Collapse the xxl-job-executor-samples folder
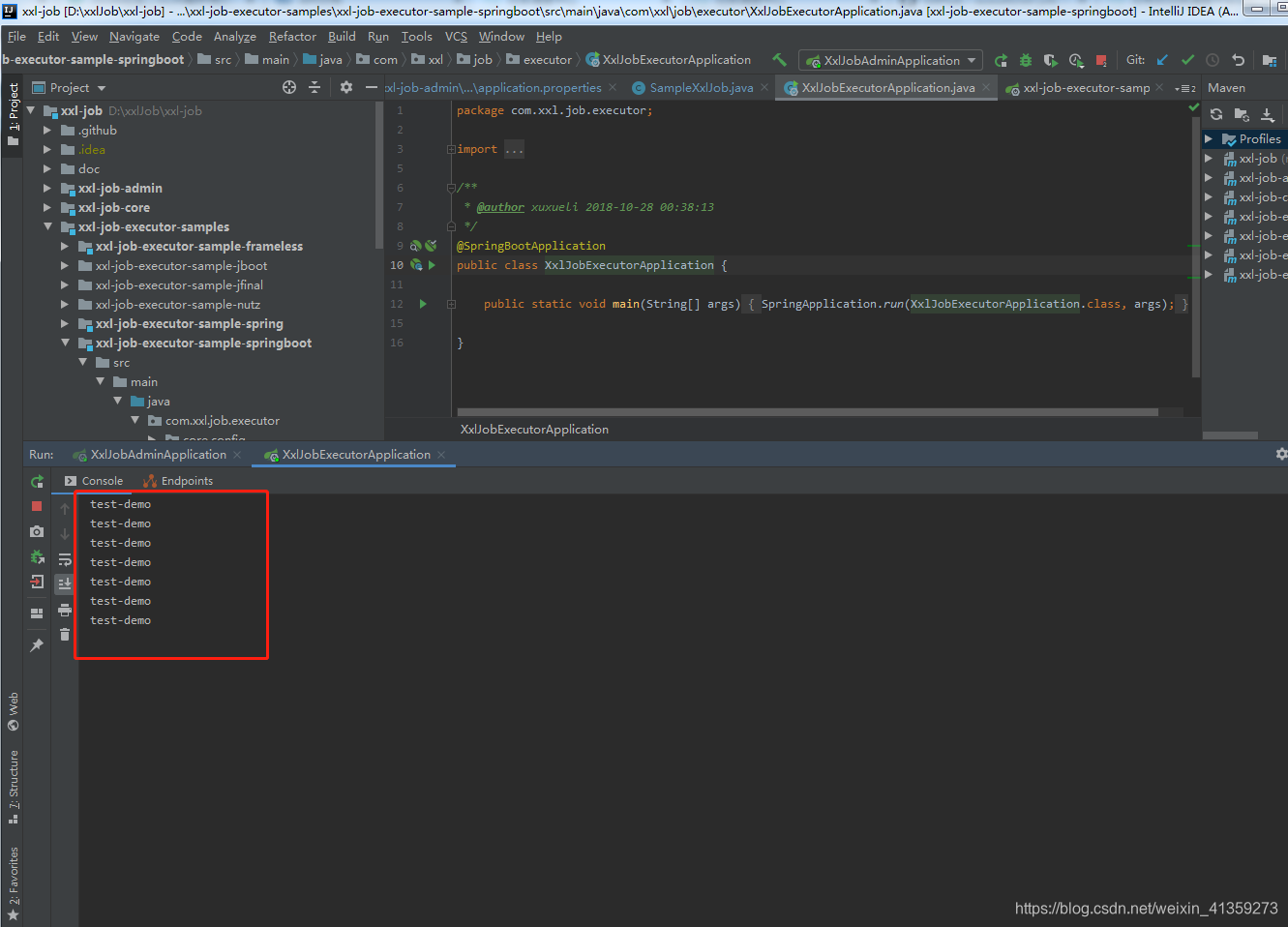 tap(47, 226)
